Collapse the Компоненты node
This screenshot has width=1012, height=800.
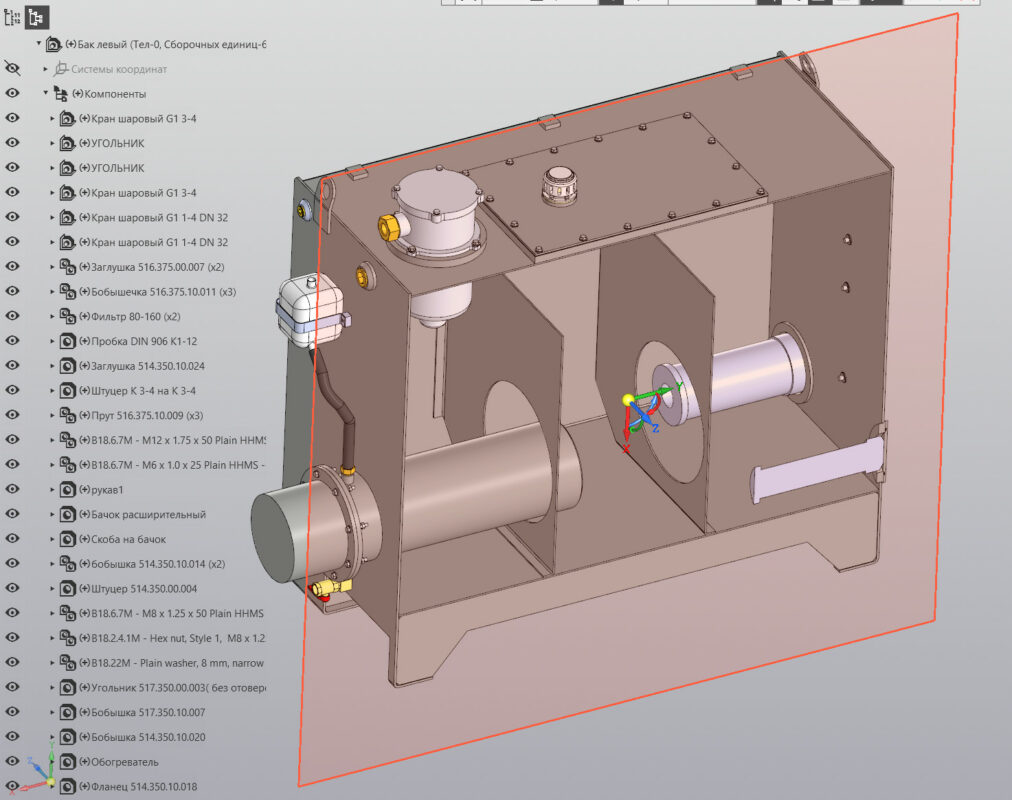coord(45,93)
